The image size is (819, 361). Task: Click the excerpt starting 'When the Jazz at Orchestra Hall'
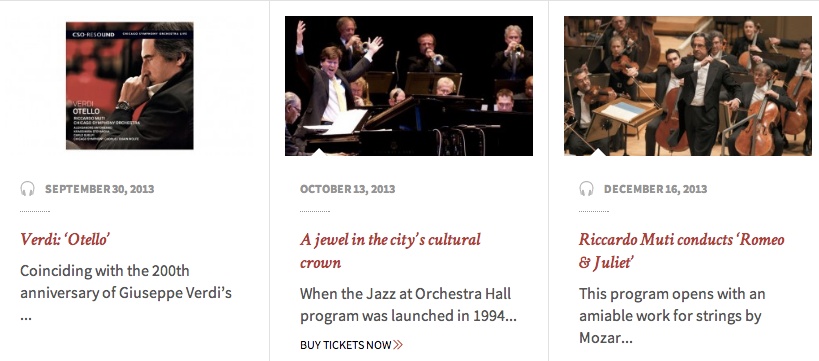(x=408, y=305)
